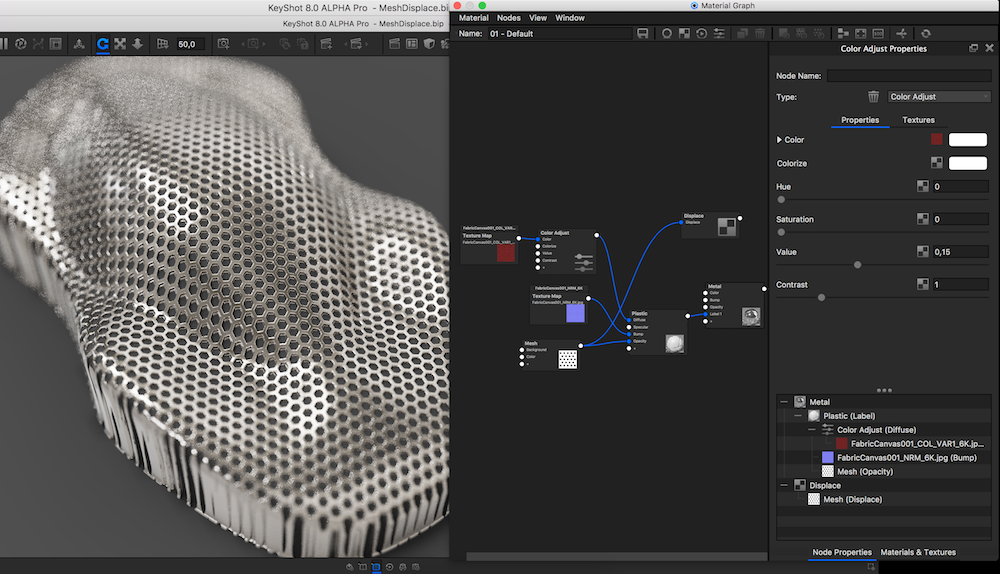
Task: Select FabricCanvas001_NRM_6K.jpg (Bump) tree row
Action: point(884,458)
